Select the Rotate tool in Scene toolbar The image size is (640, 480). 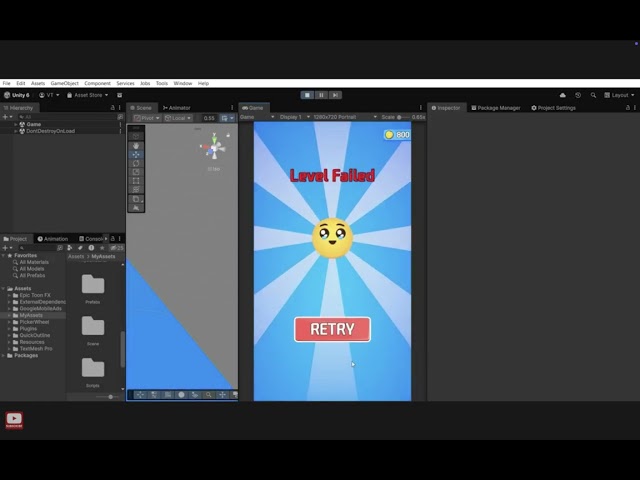coord(136,163)
